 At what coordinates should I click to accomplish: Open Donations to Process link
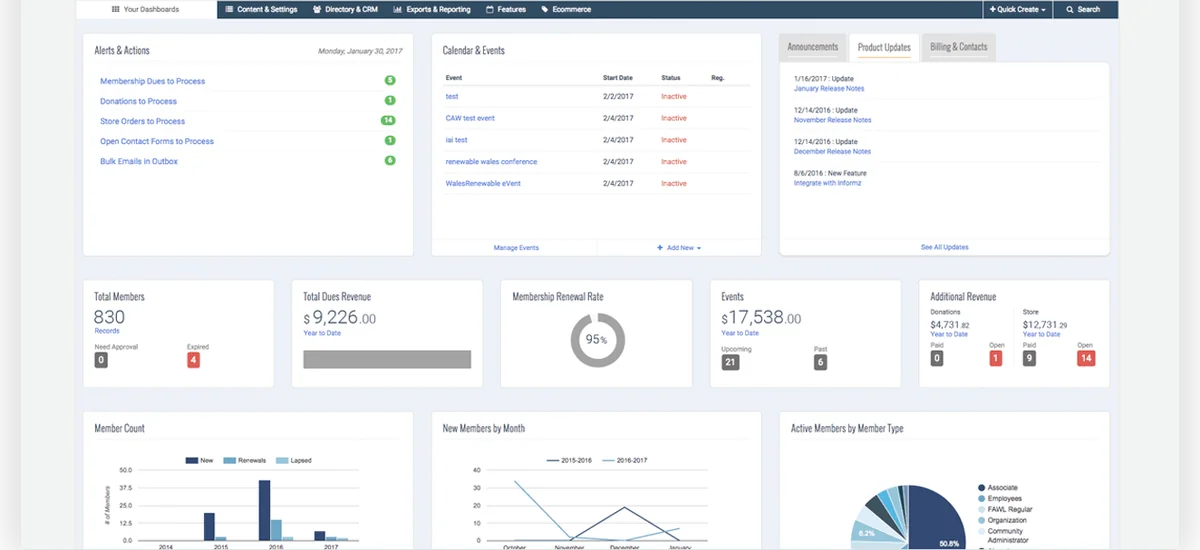pos(138,101)
